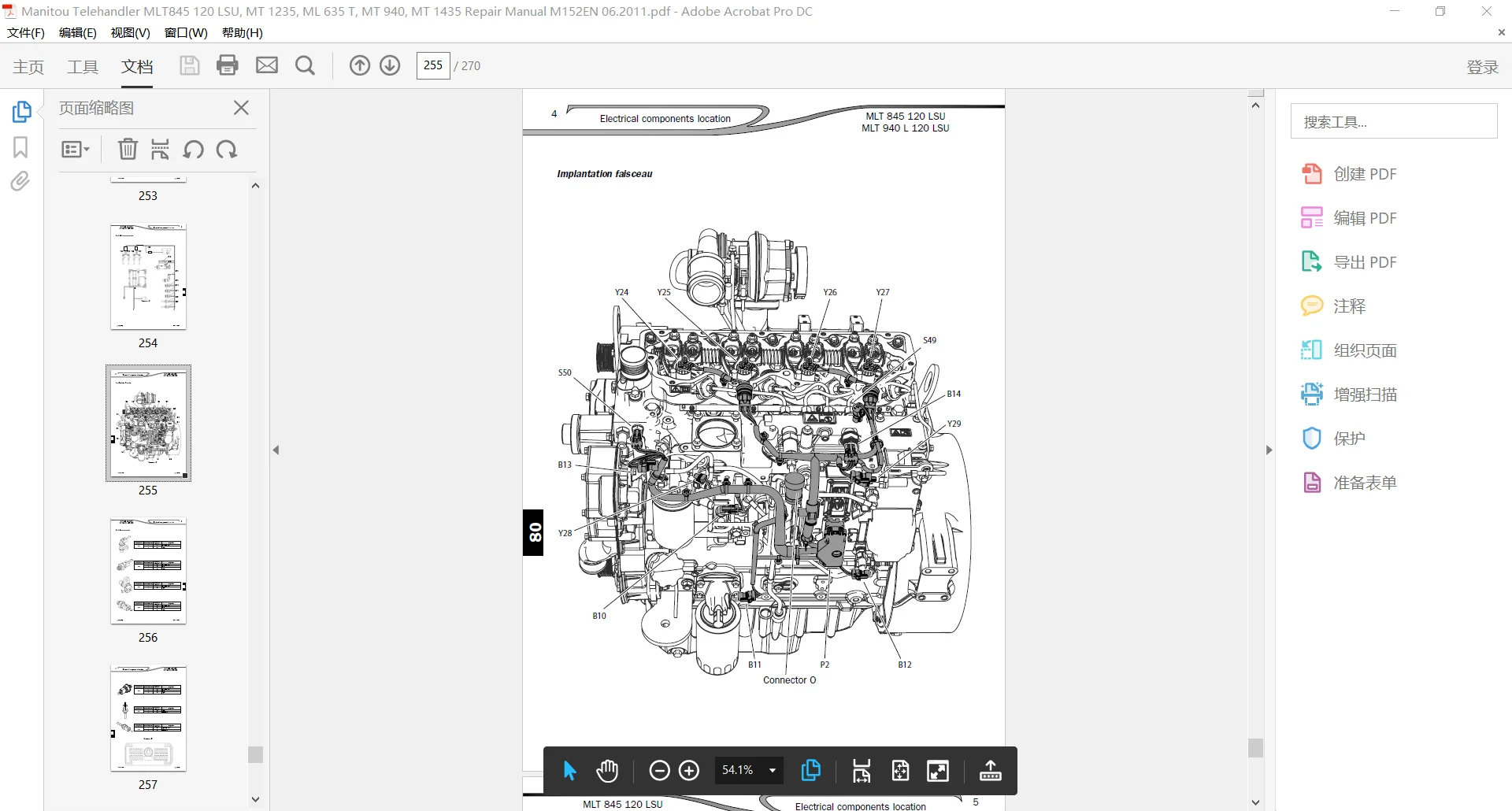Dock the floating page controls toolbar
Image resolution: width=1512 pixels, height=811 pixels.
click(991, 771)
